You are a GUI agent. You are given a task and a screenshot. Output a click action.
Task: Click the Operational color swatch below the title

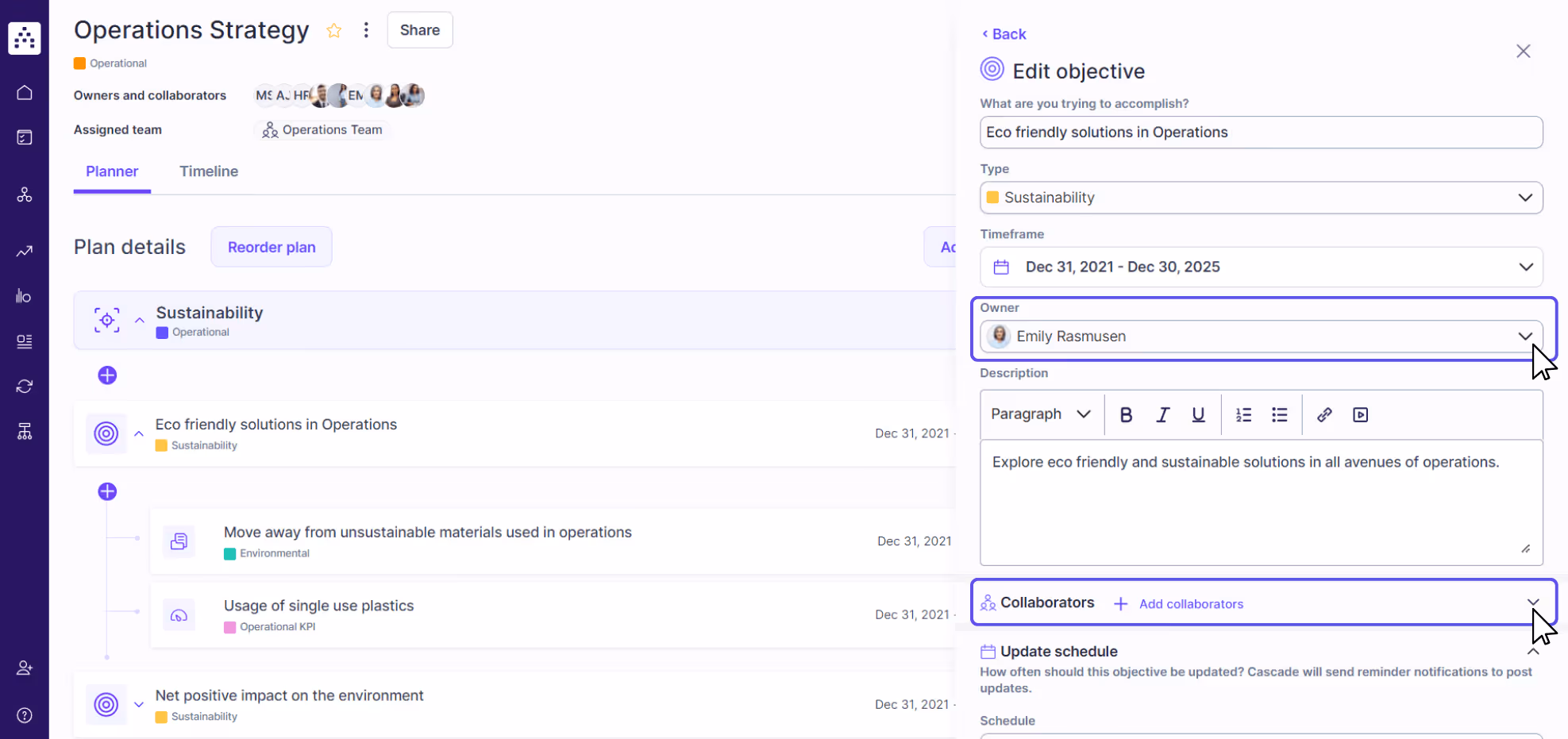coord(79,63)
